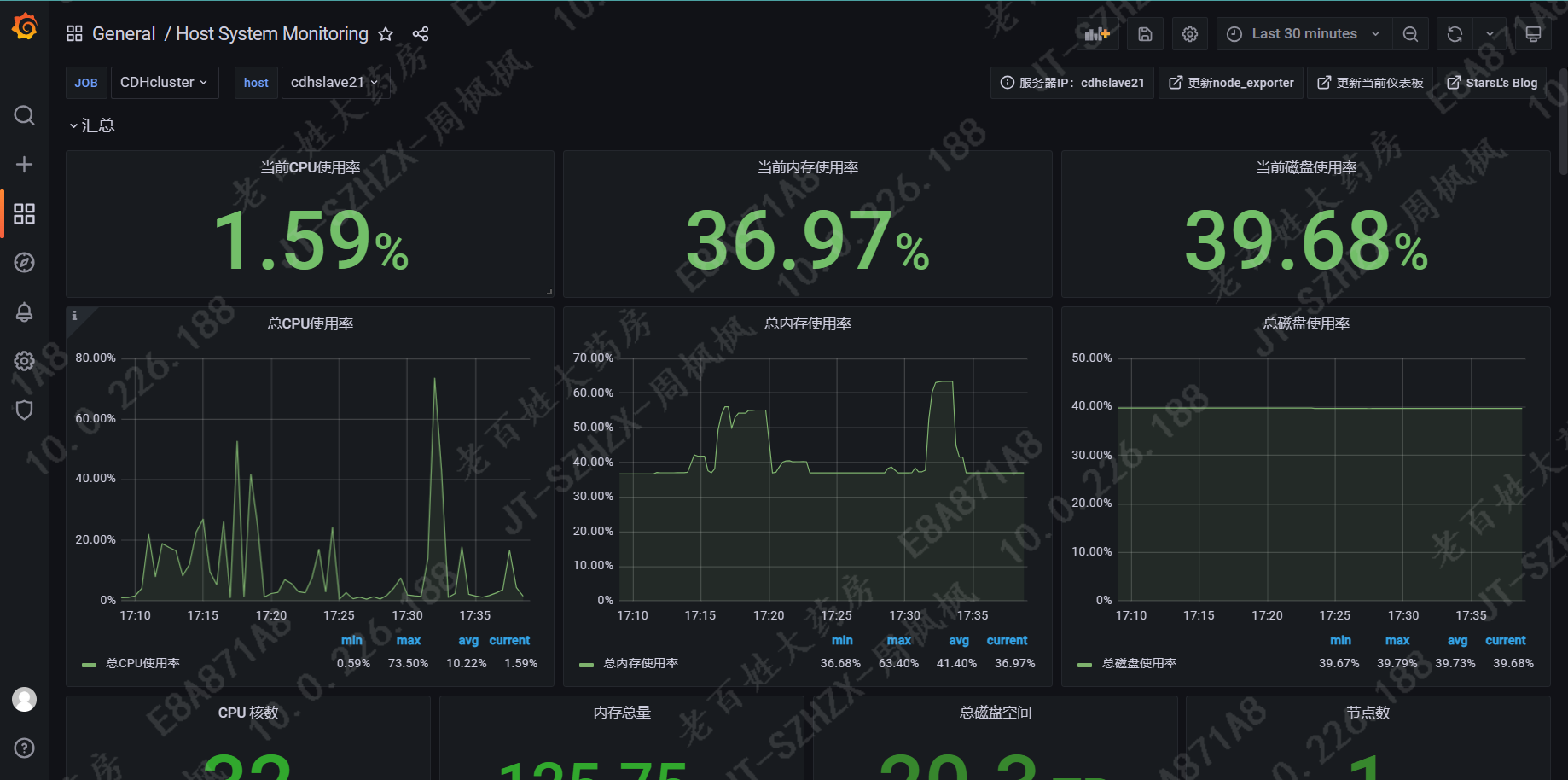1568x780 pixels.
Task: Refresh the dashboard
Action: click(1455, 34)
